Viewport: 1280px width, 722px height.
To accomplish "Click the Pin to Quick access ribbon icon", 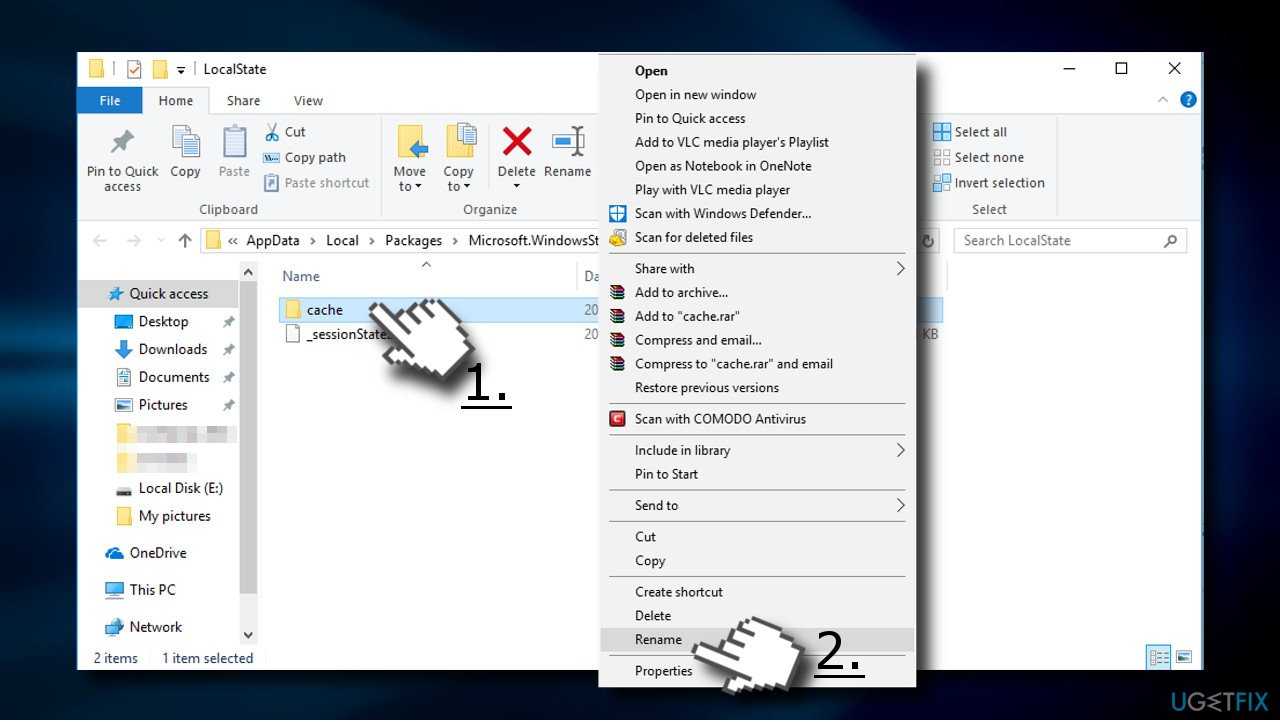I will 122,143.
